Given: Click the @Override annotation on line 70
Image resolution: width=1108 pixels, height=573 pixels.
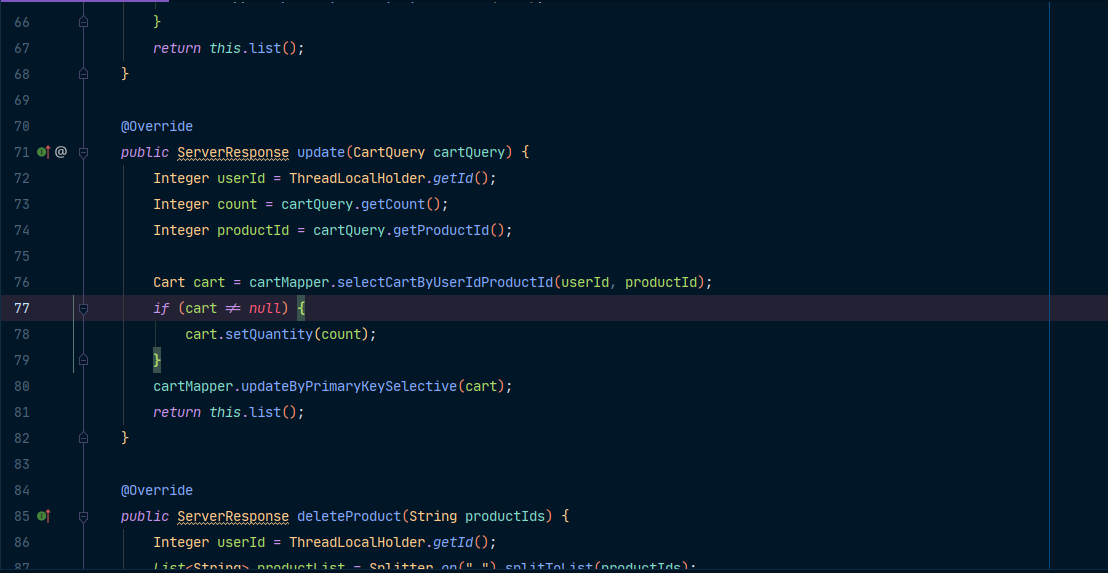Looking at the screenshot, I should pyautogui.click(x=157, y=126).
